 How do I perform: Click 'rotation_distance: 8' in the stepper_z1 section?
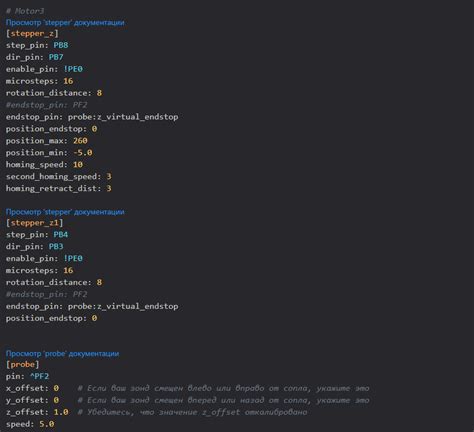coord(54,282)
